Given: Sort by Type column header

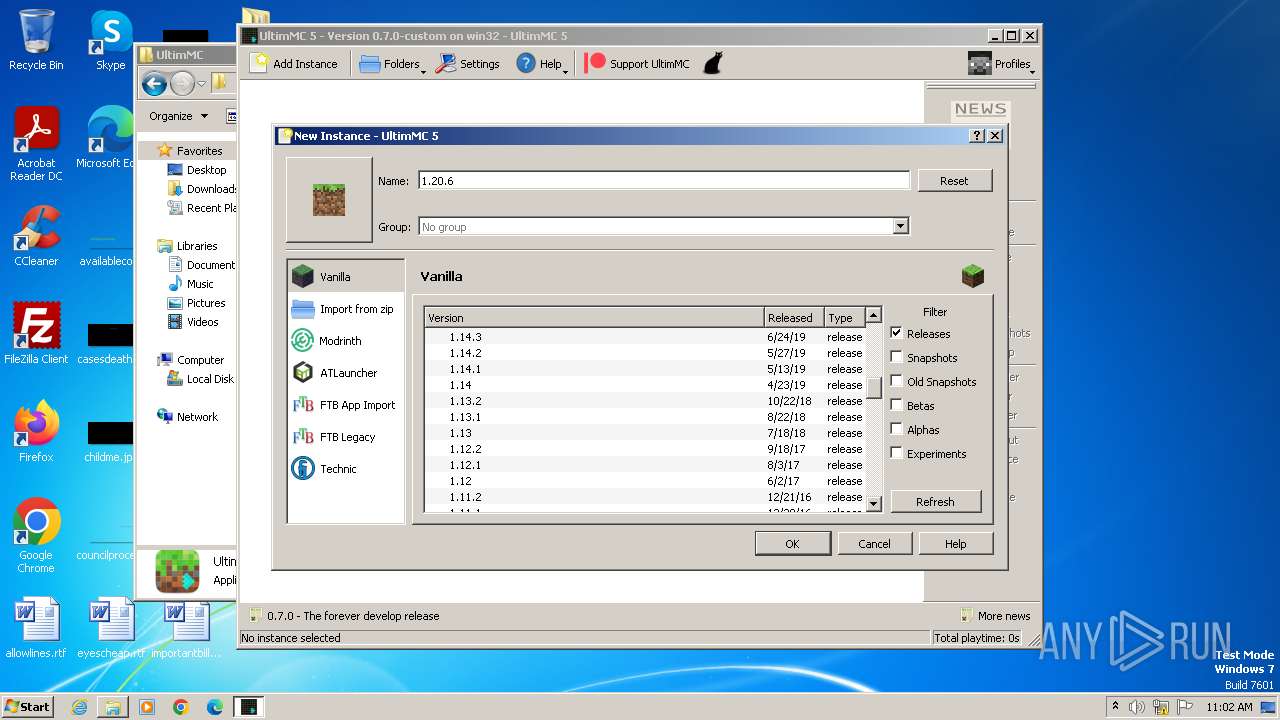Looking at the screenshot, I should tap(844, 318).
